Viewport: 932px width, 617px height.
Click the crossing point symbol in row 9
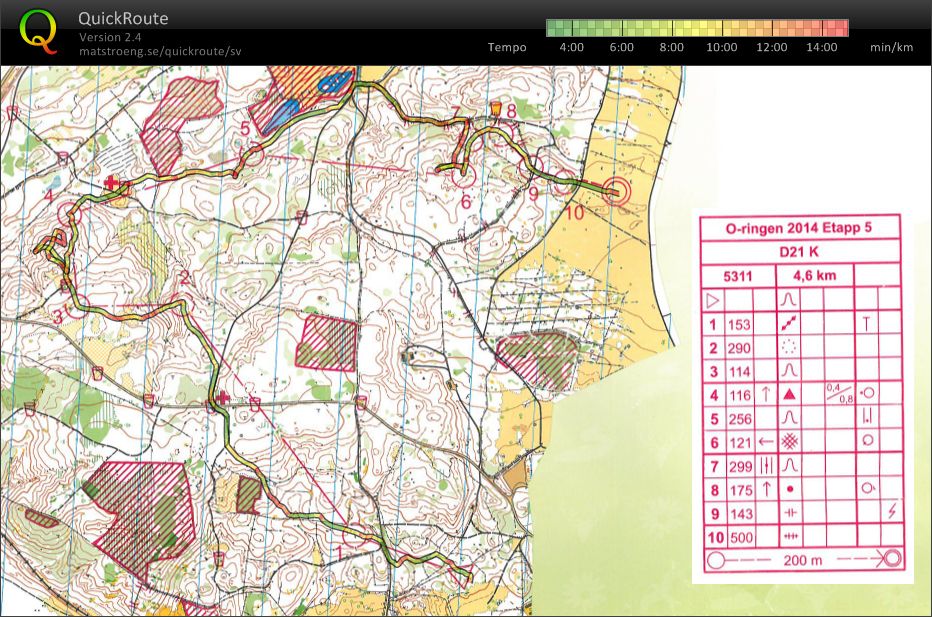point(789,512)
